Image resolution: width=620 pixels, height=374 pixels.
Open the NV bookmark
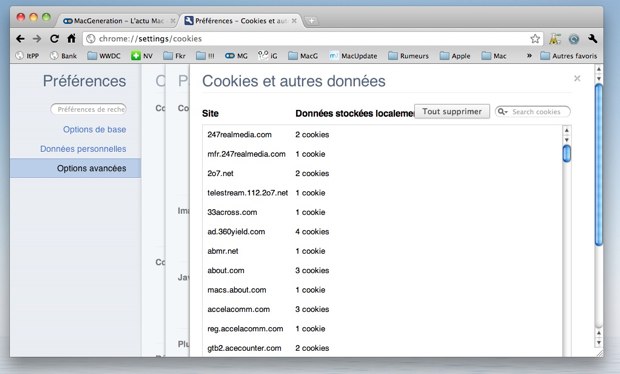[x=142, y=56]
